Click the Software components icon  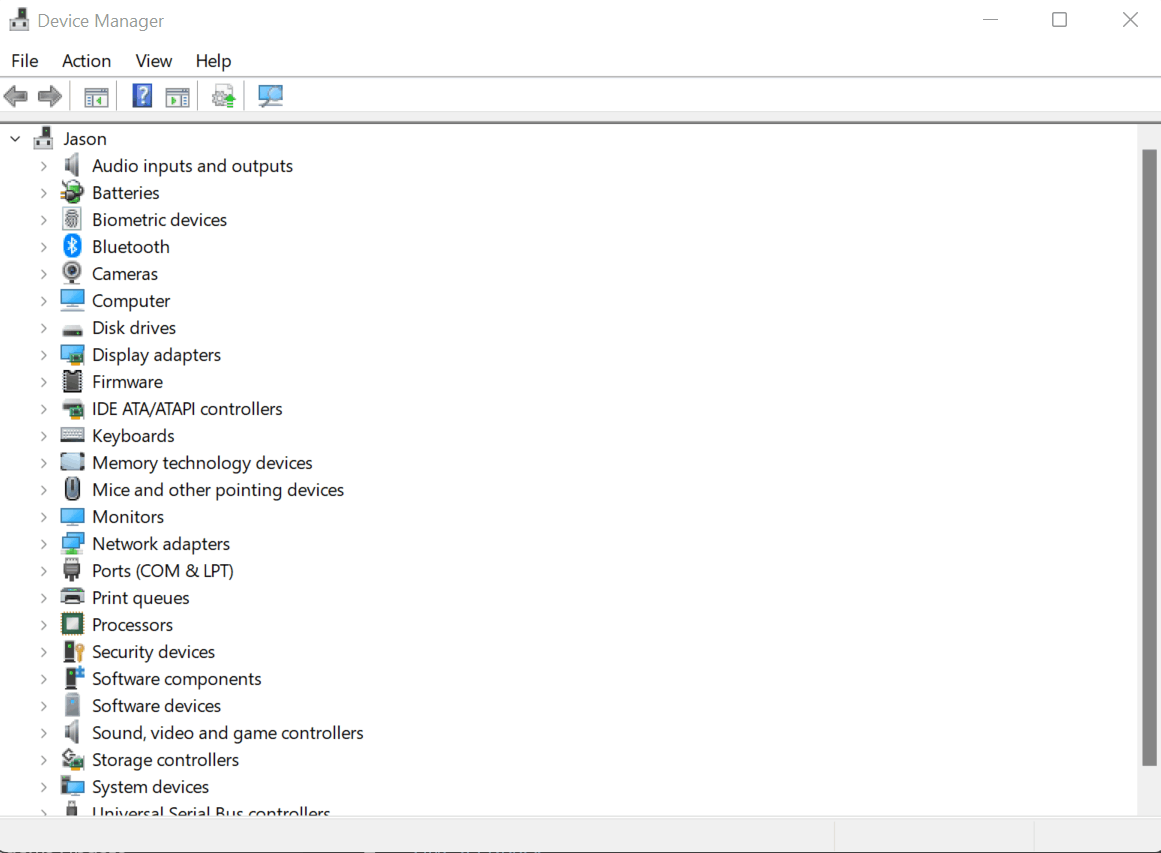[73, 678]
